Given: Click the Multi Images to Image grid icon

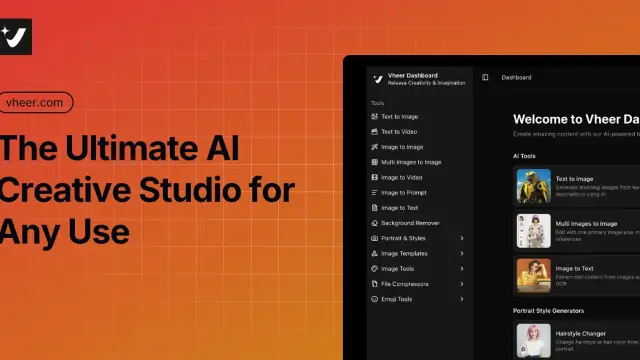Looking at the screenshot, I should point(374,162).
